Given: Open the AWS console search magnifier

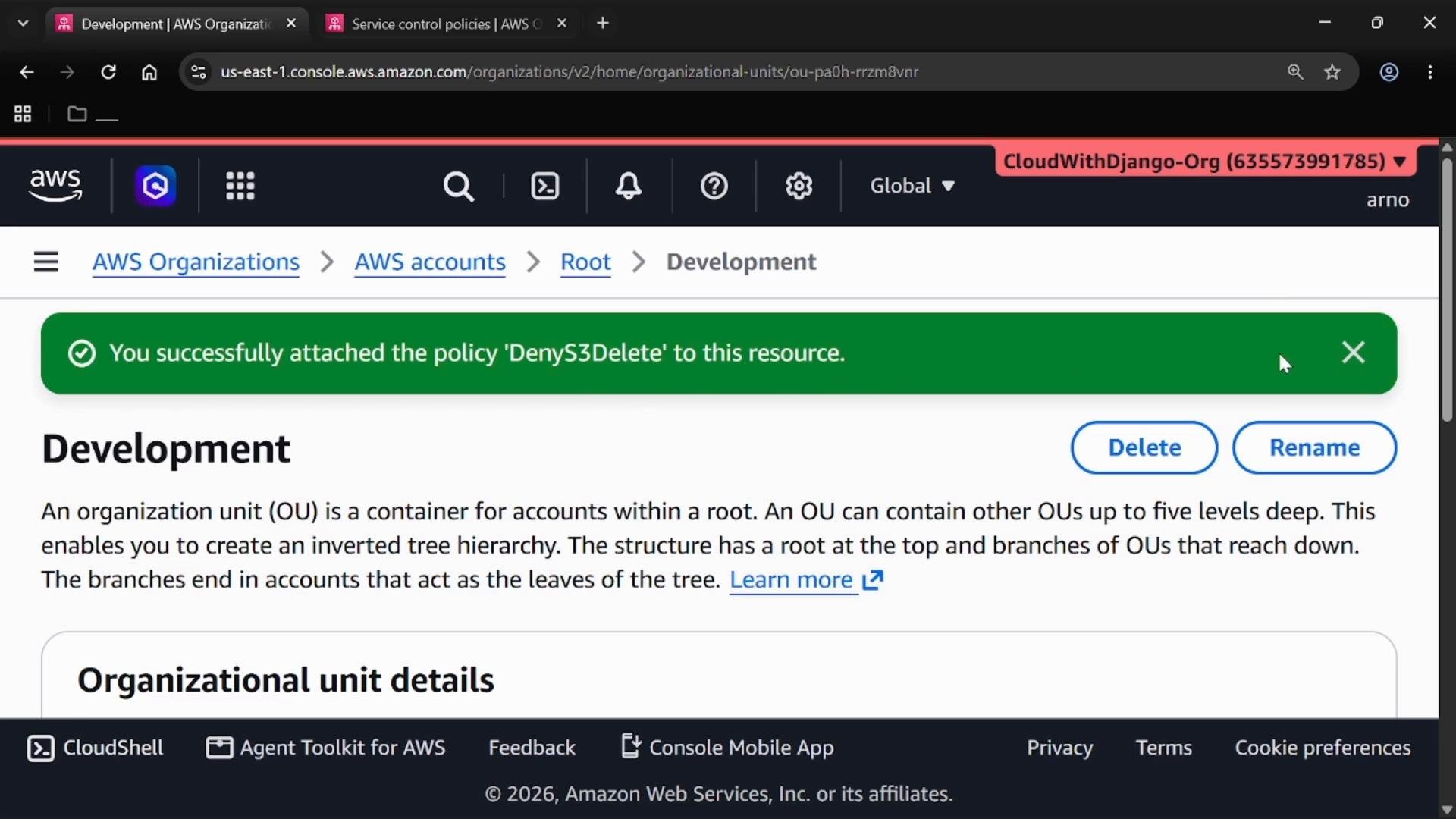Looking at the screenshot, I should (458, 186).
